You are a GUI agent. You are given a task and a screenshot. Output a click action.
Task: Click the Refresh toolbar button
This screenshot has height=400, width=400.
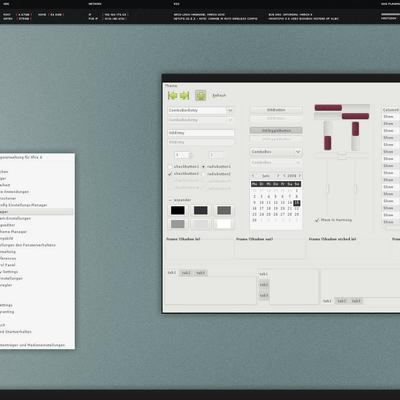click(x=219, y=95)
